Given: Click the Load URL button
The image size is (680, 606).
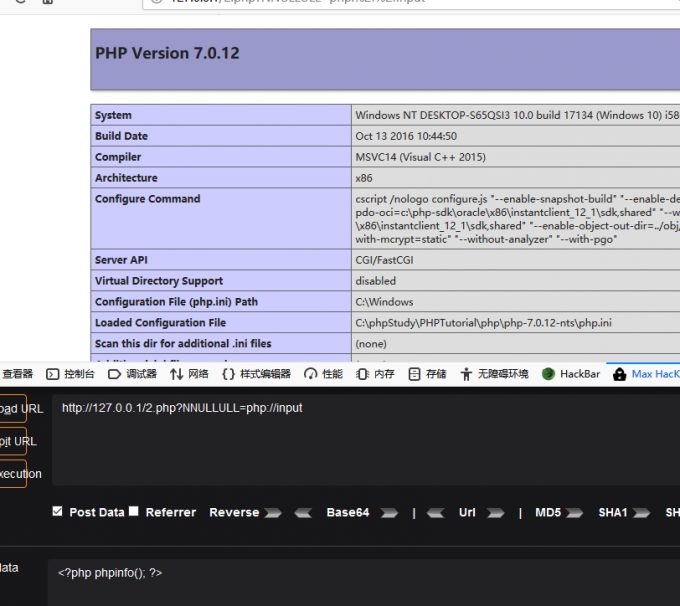Looking at the screenshot, I should tap(13, 408).
